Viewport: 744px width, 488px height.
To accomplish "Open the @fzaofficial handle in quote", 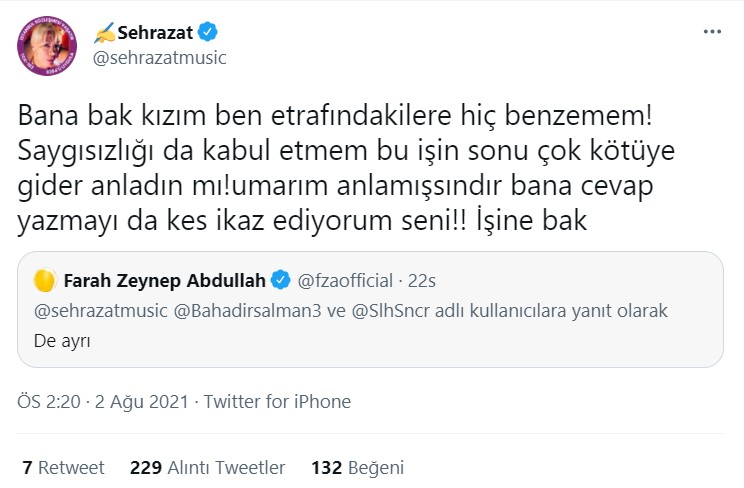I will coord(343,277).
